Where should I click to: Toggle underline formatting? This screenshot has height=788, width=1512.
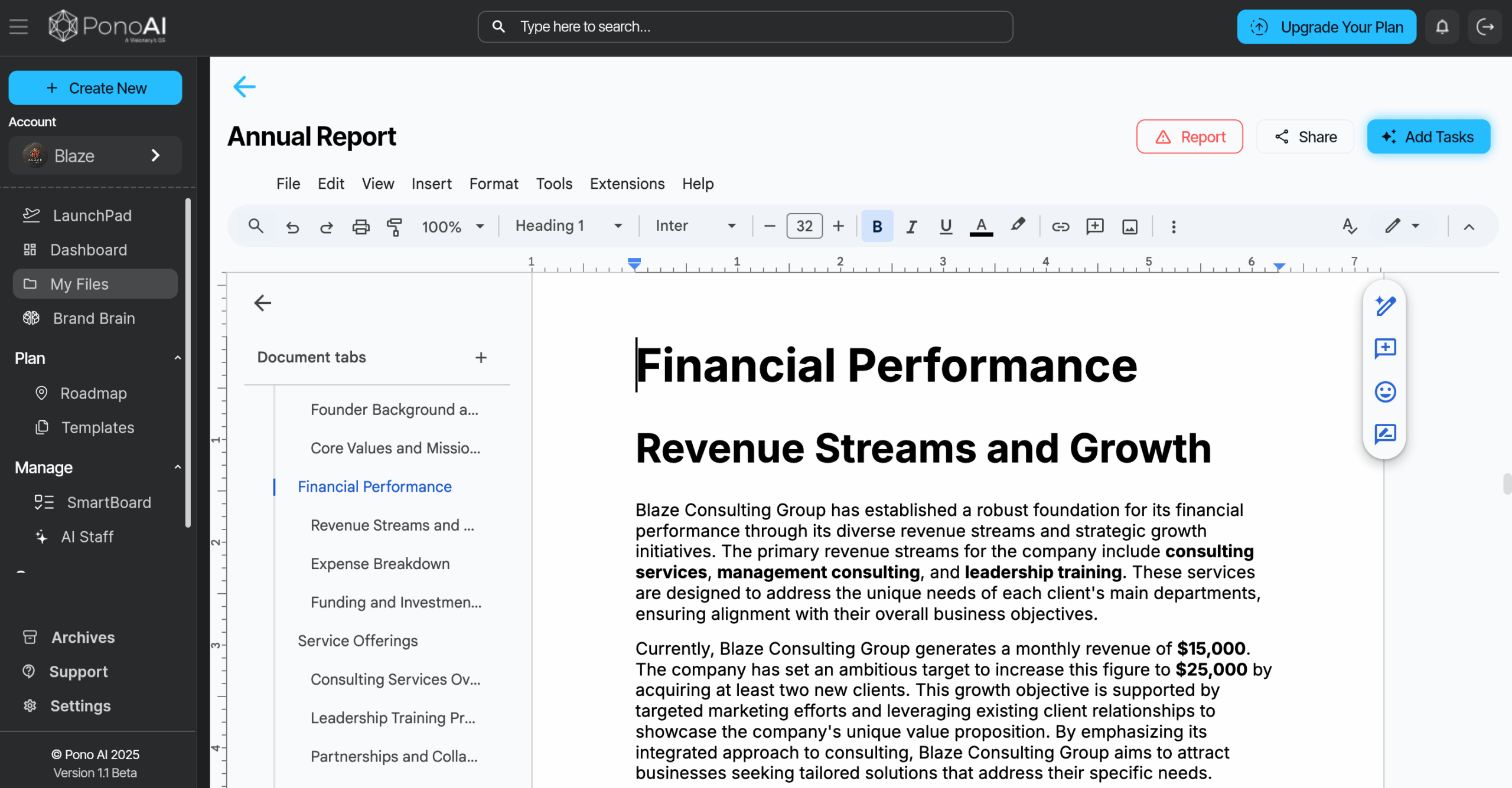946,227
